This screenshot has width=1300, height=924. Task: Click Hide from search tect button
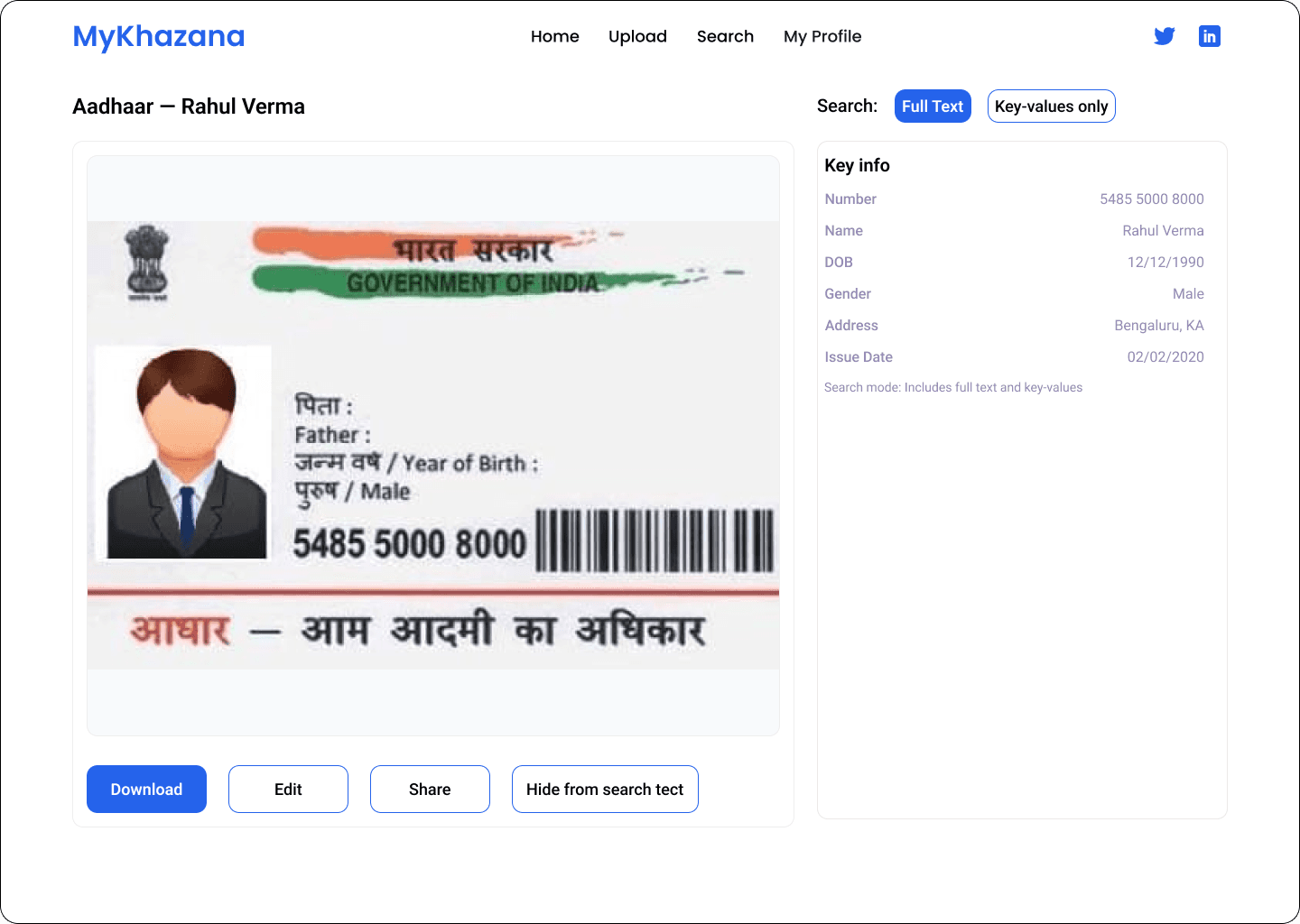(605, 790)
